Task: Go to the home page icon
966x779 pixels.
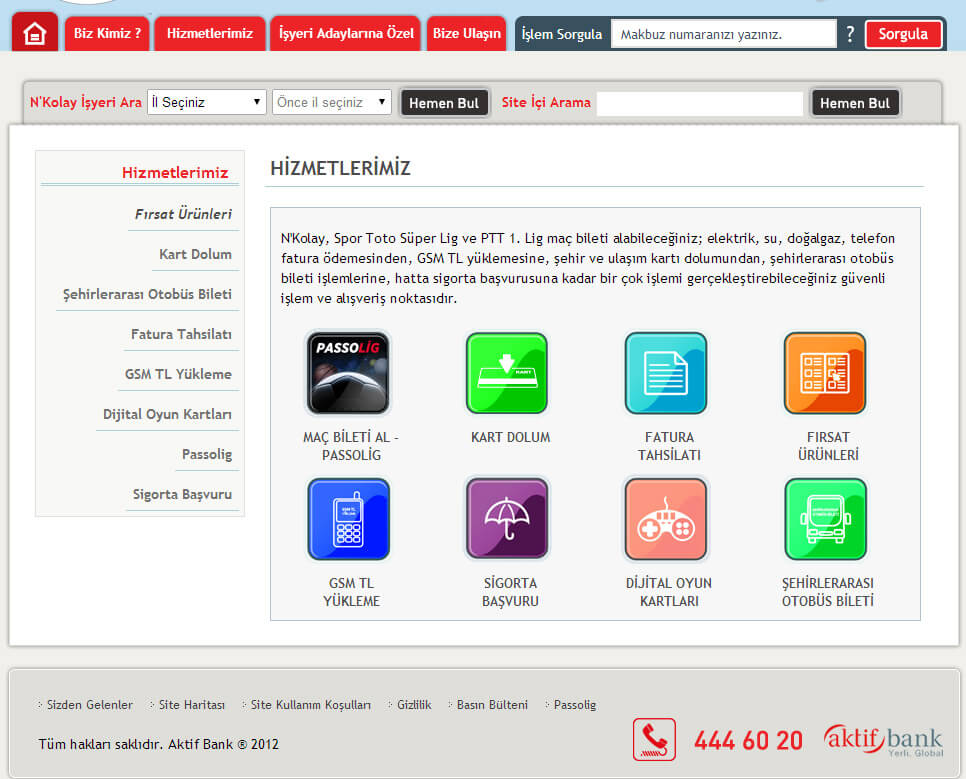Action: 34,33
